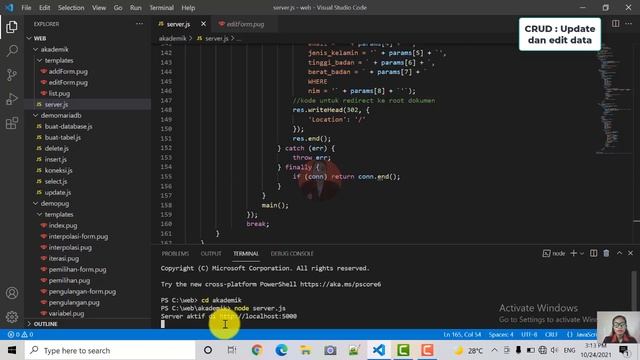Viewport: 640px width, 360px height.
Task: Click errors and warnings status indicator
Action: [x=20, y=334]
